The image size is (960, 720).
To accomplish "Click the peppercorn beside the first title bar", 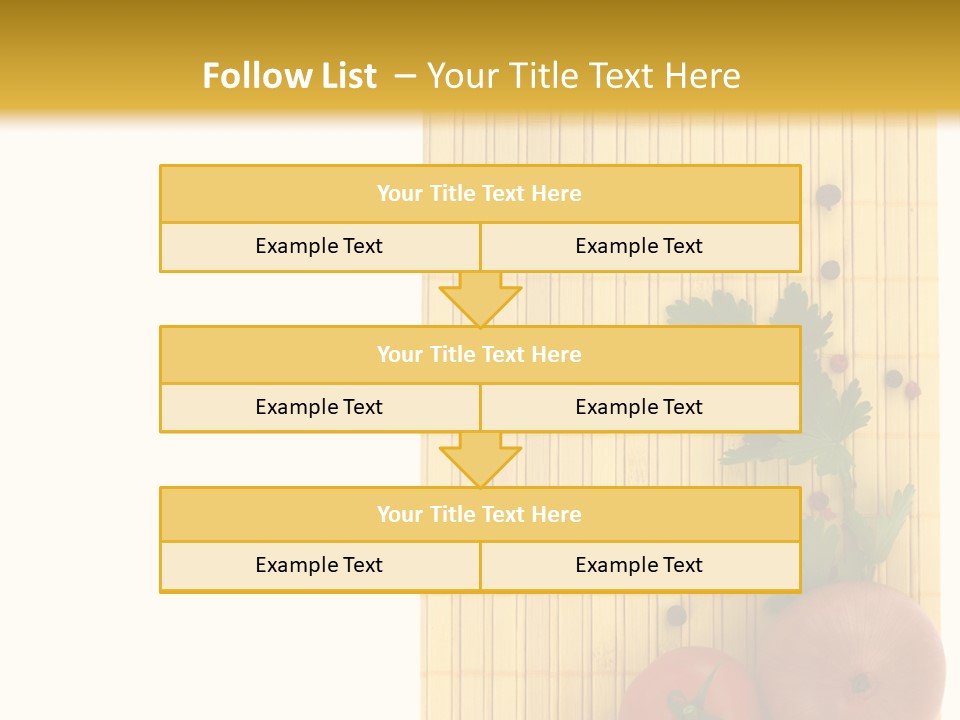I will tap(828, 197).
